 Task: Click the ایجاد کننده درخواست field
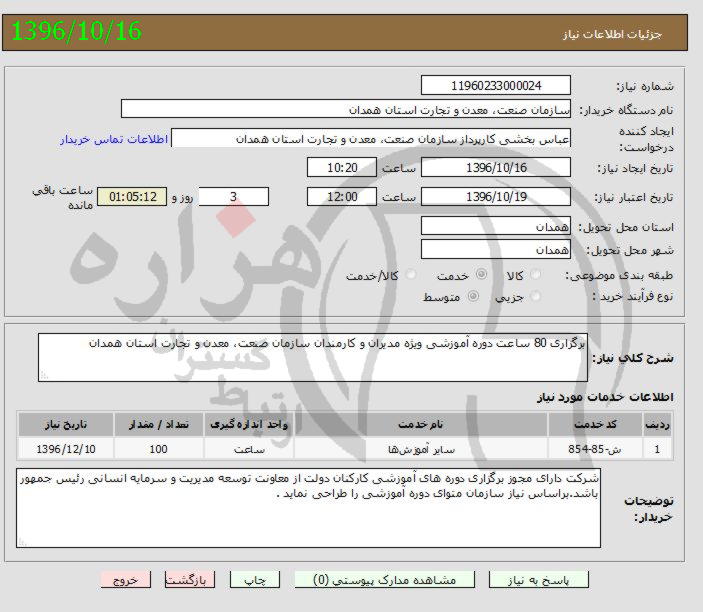pyautogui.click(x=371, y=138)
